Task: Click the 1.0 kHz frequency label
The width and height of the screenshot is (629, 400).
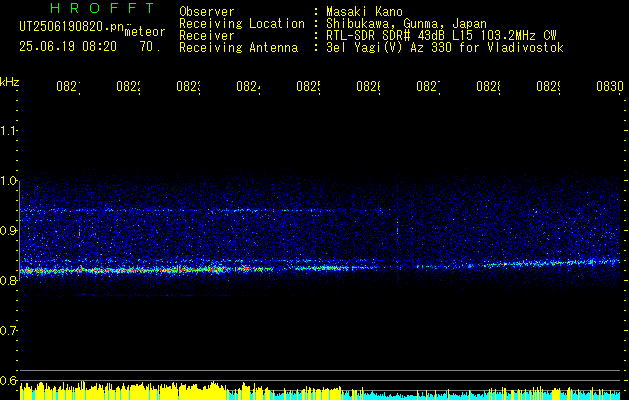Action: coord(9,181)
